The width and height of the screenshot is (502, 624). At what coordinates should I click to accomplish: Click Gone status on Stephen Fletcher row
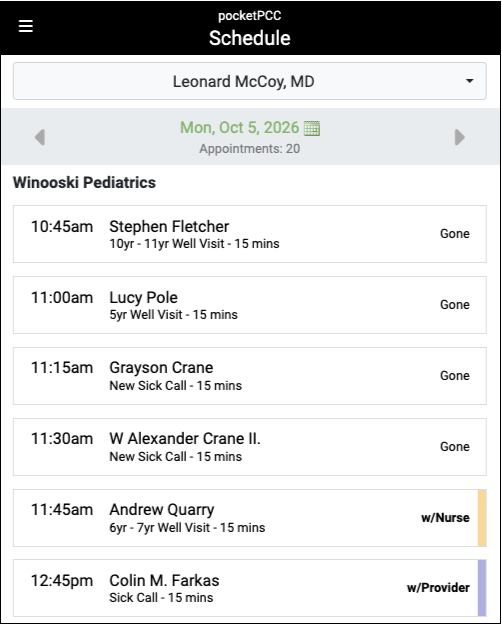coord(455,234)
